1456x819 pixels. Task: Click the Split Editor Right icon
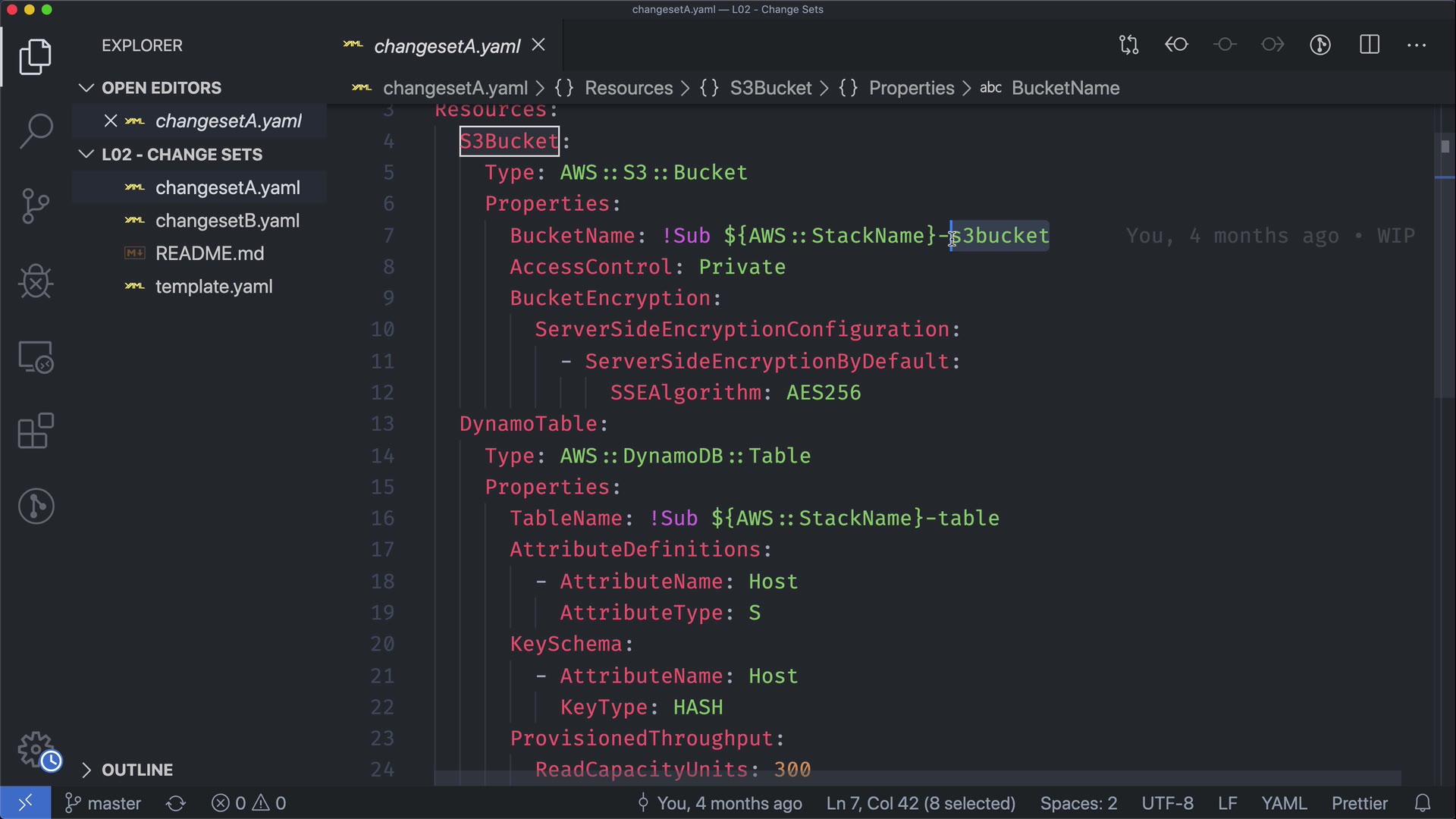(1370, 45)
